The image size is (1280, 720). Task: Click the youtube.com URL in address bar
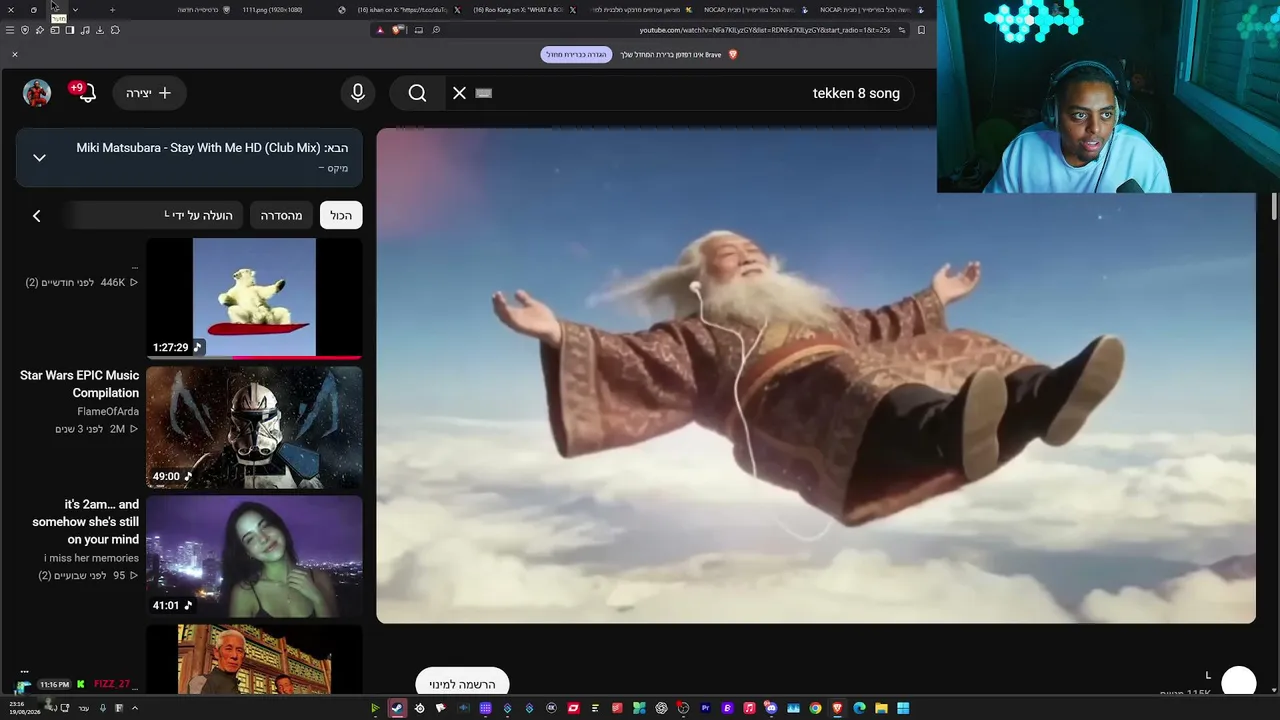(765, 30)
